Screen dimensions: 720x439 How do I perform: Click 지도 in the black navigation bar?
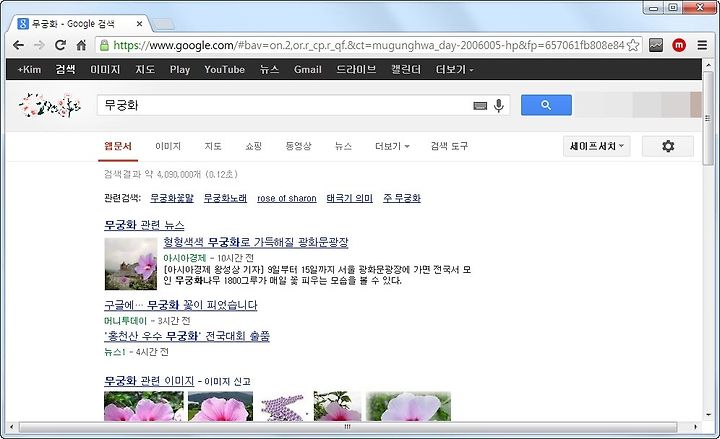[145, 69]
